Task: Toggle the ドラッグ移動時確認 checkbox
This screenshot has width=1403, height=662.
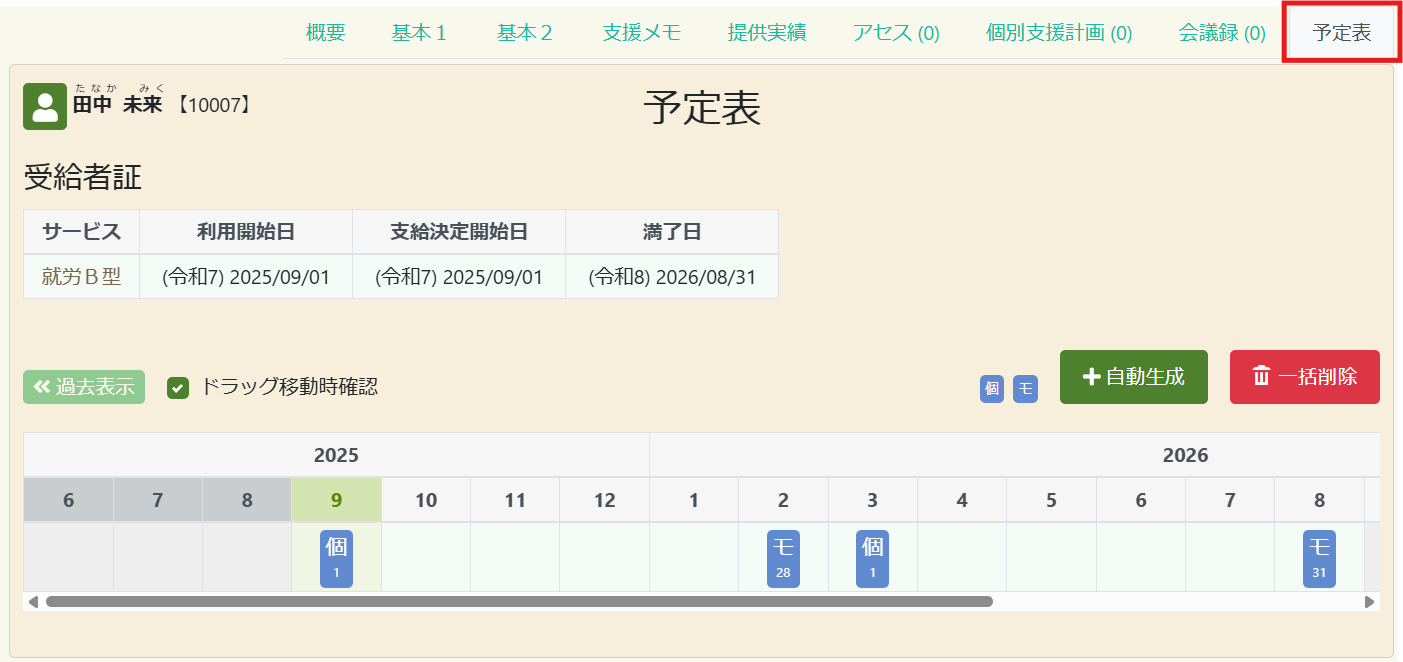Action: point(178,388)
